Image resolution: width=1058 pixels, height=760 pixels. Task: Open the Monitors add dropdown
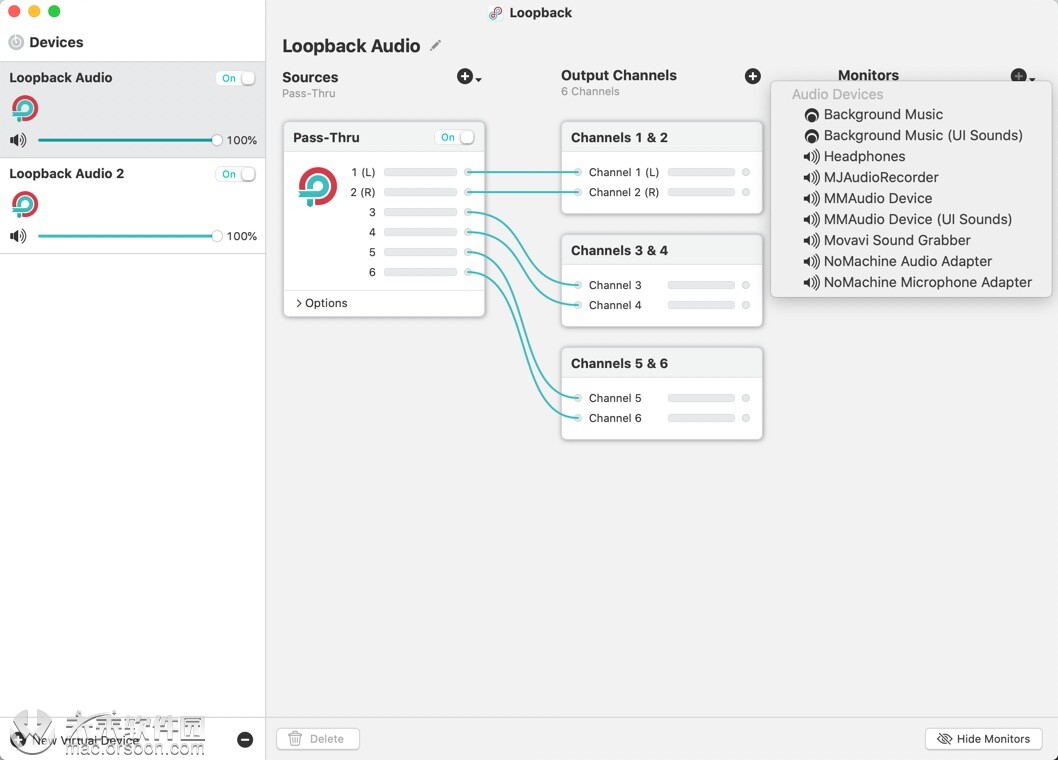pos(1021,75)
